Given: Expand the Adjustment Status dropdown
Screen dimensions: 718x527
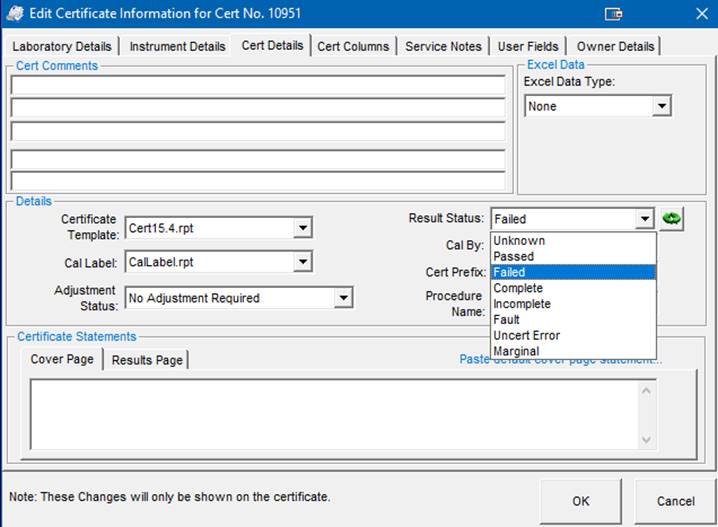Looking at the screenshot, I should (343, 298).
